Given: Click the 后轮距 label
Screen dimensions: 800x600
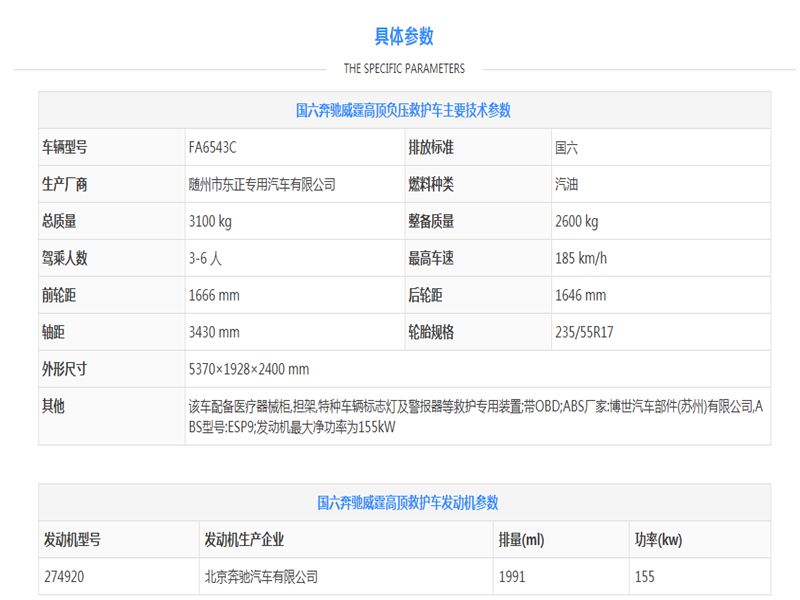Looking at the screenshot, I should click(x=426, y=295).
